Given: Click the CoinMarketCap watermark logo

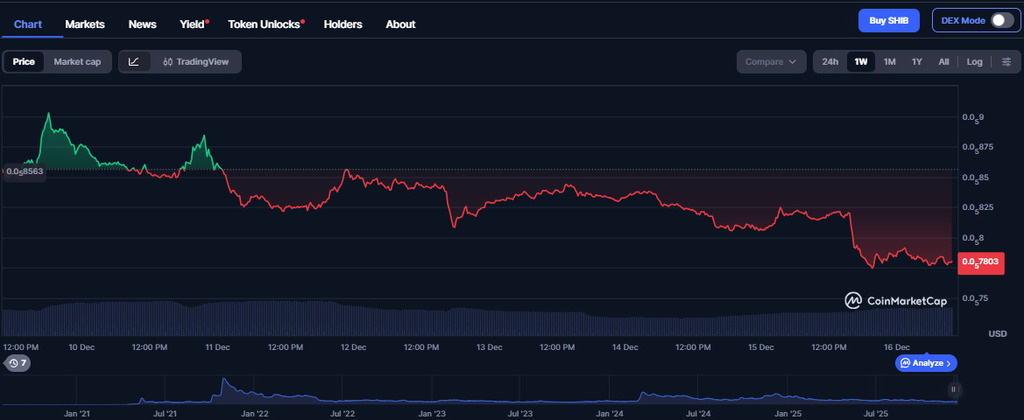Looking at the screenshot, I should pyautogui.click(x=895, y=299).
